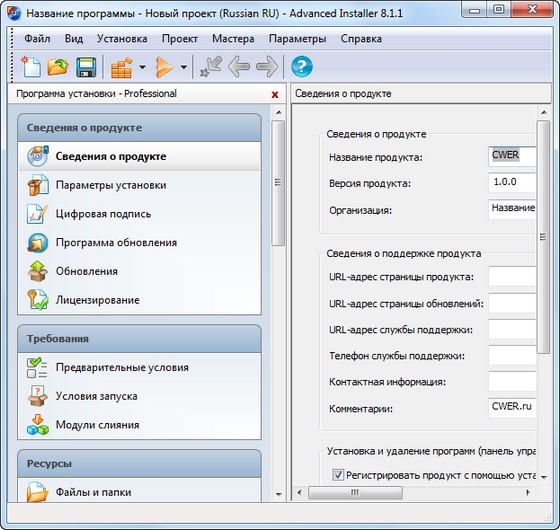Click the Версия продукта field showing 1.0.0
560x530 pixels.
(x=512, y=182)
